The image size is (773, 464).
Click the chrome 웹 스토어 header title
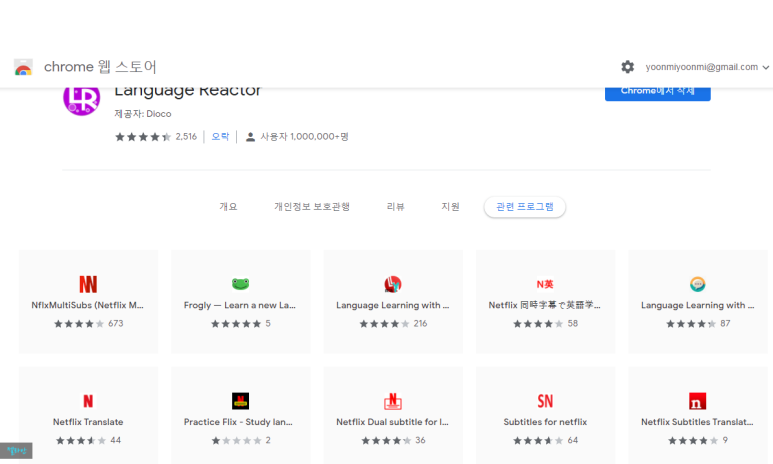click(100, 67)
